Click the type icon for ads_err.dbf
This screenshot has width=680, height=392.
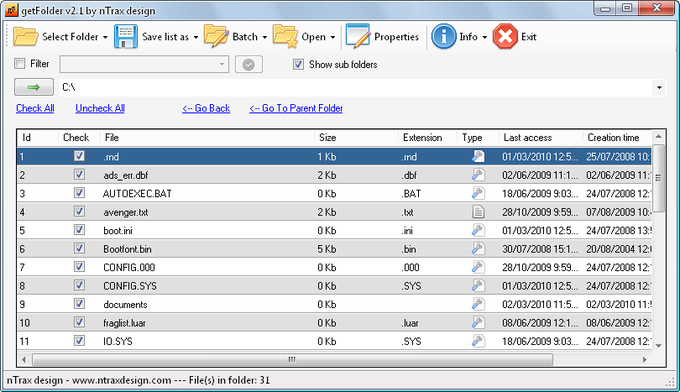tap(478, 175)
